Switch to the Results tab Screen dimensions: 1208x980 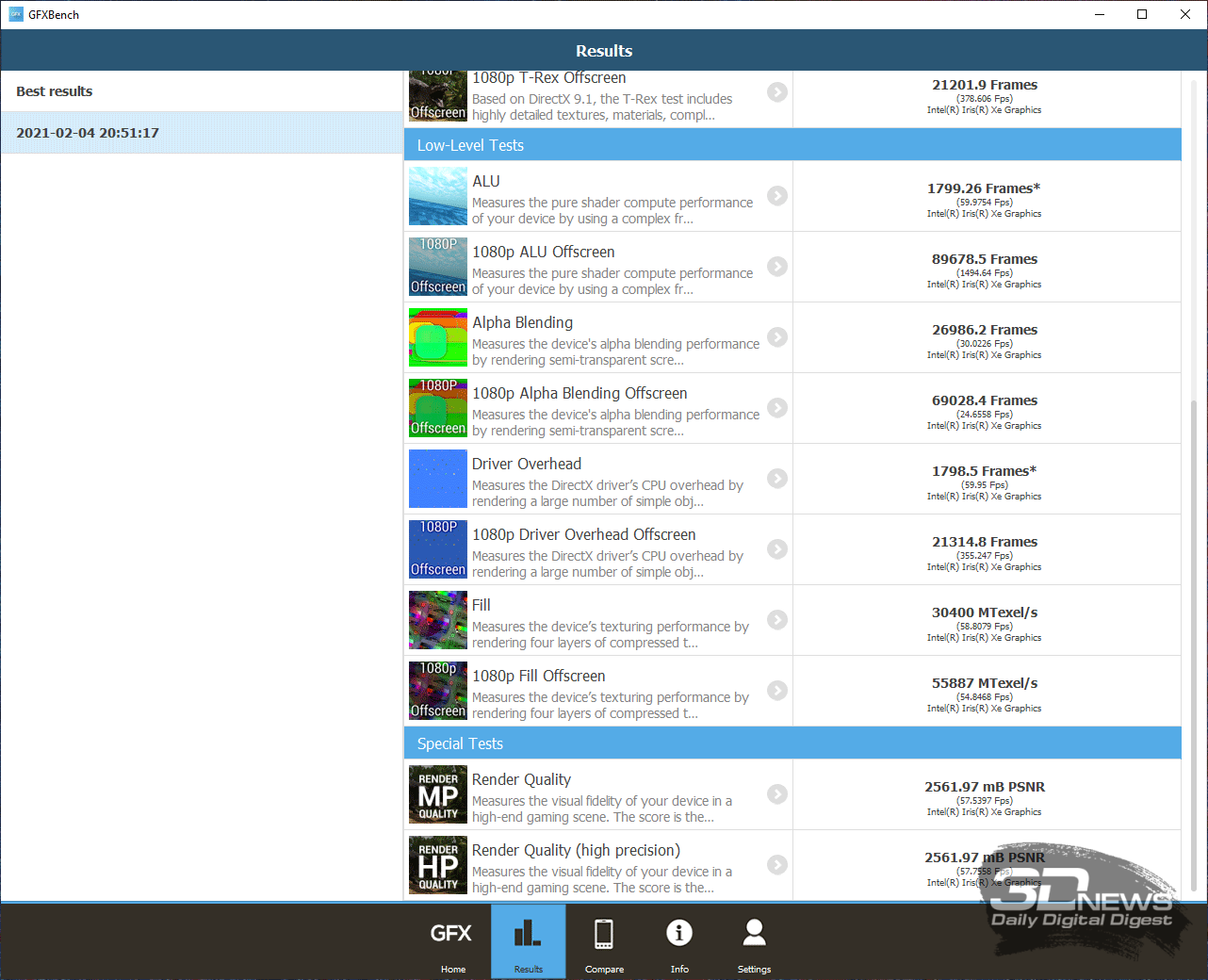[x=528, y=941]
